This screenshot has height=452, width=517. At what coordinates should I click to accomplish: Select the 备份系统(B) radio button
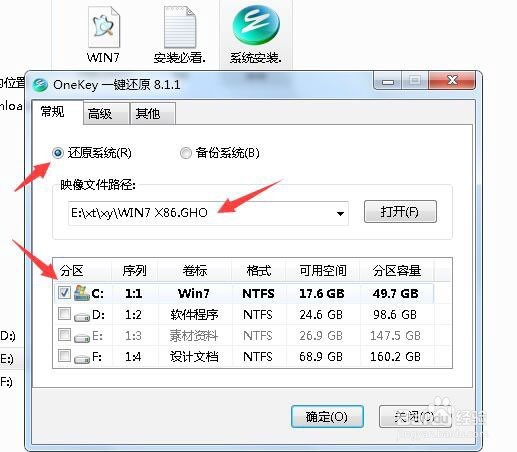coord(186,153)
